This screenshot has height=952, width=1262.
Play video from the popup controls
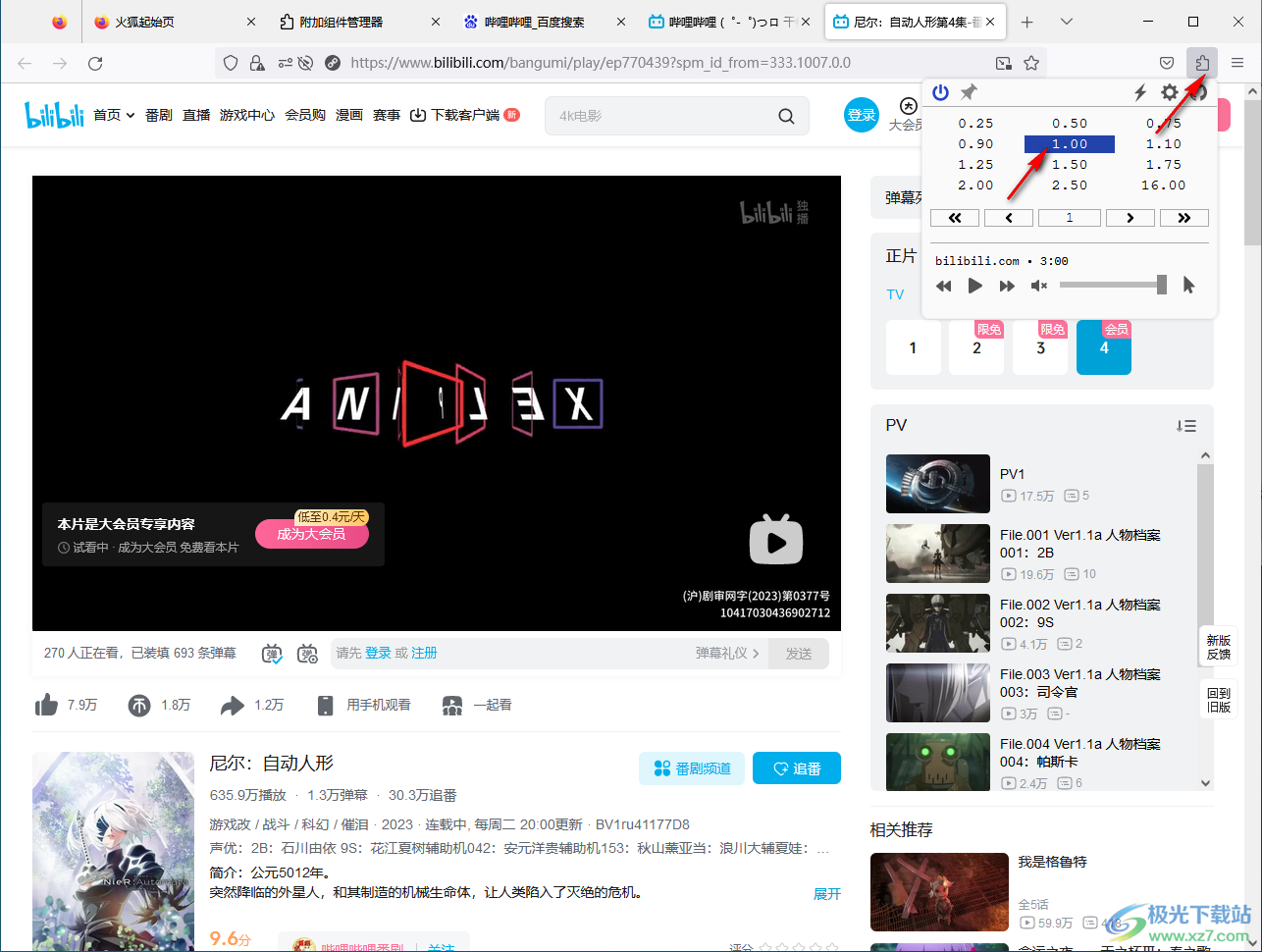tap(974, 286)
